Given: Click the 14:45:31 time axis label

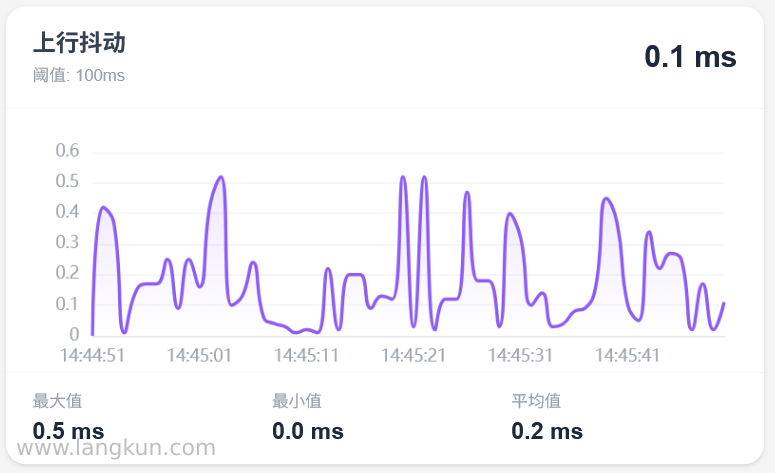Looking at the screenshot, I should [520, 355].
